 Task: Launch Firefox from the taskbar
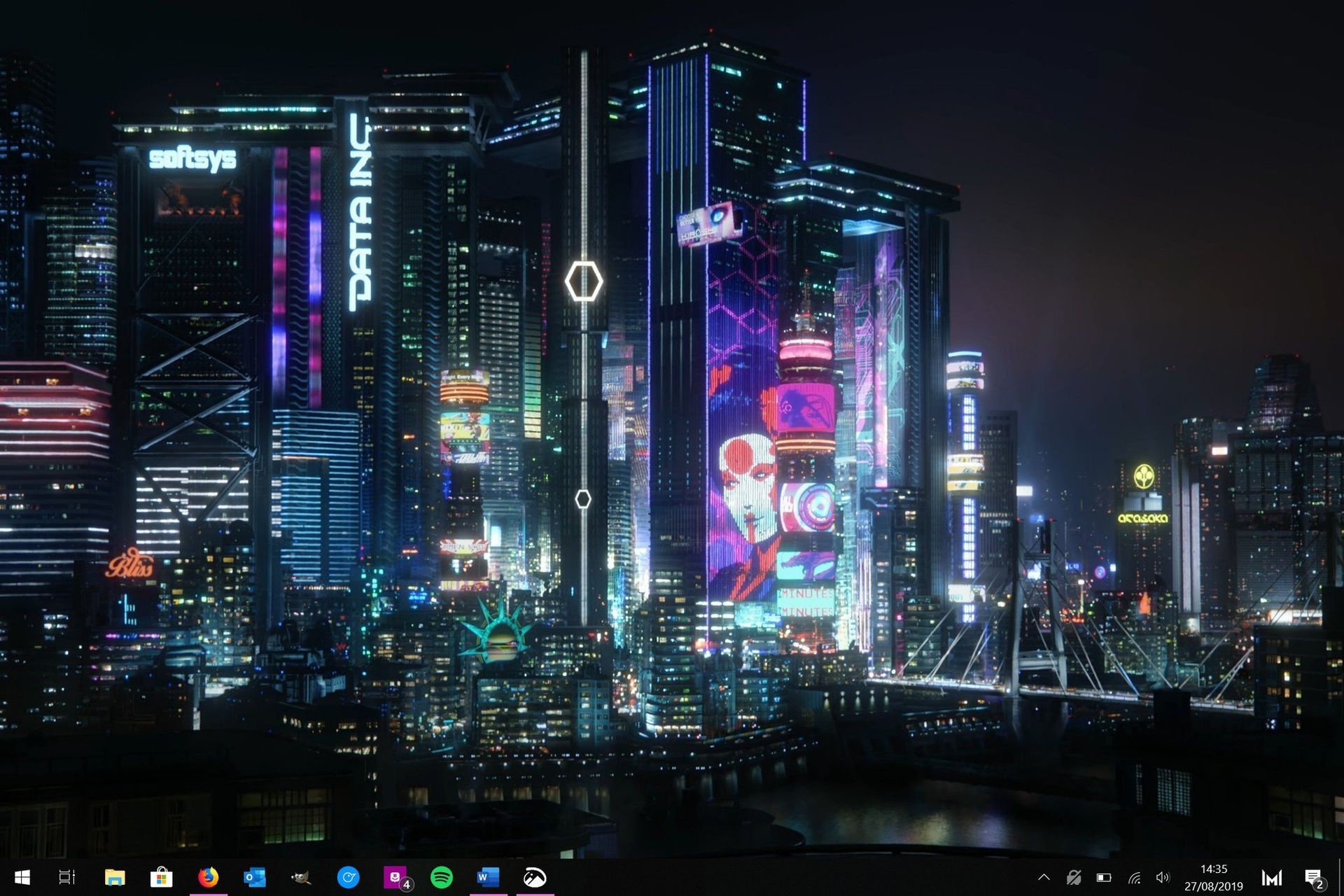(x=208, y=876)
